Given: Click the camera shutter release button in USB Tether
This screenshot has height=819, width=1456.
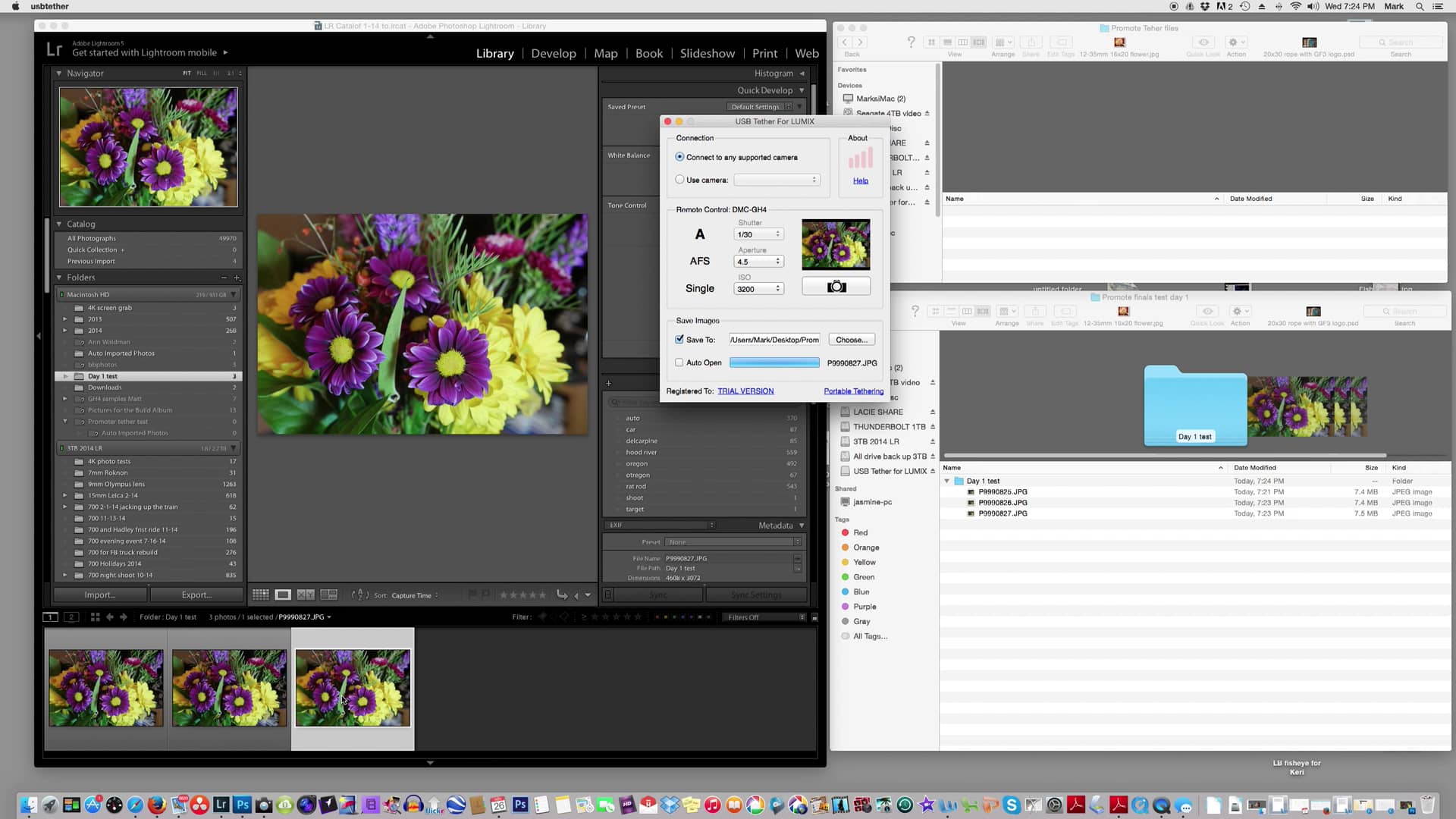Looking at the screenshot, I should pos(836,286).
